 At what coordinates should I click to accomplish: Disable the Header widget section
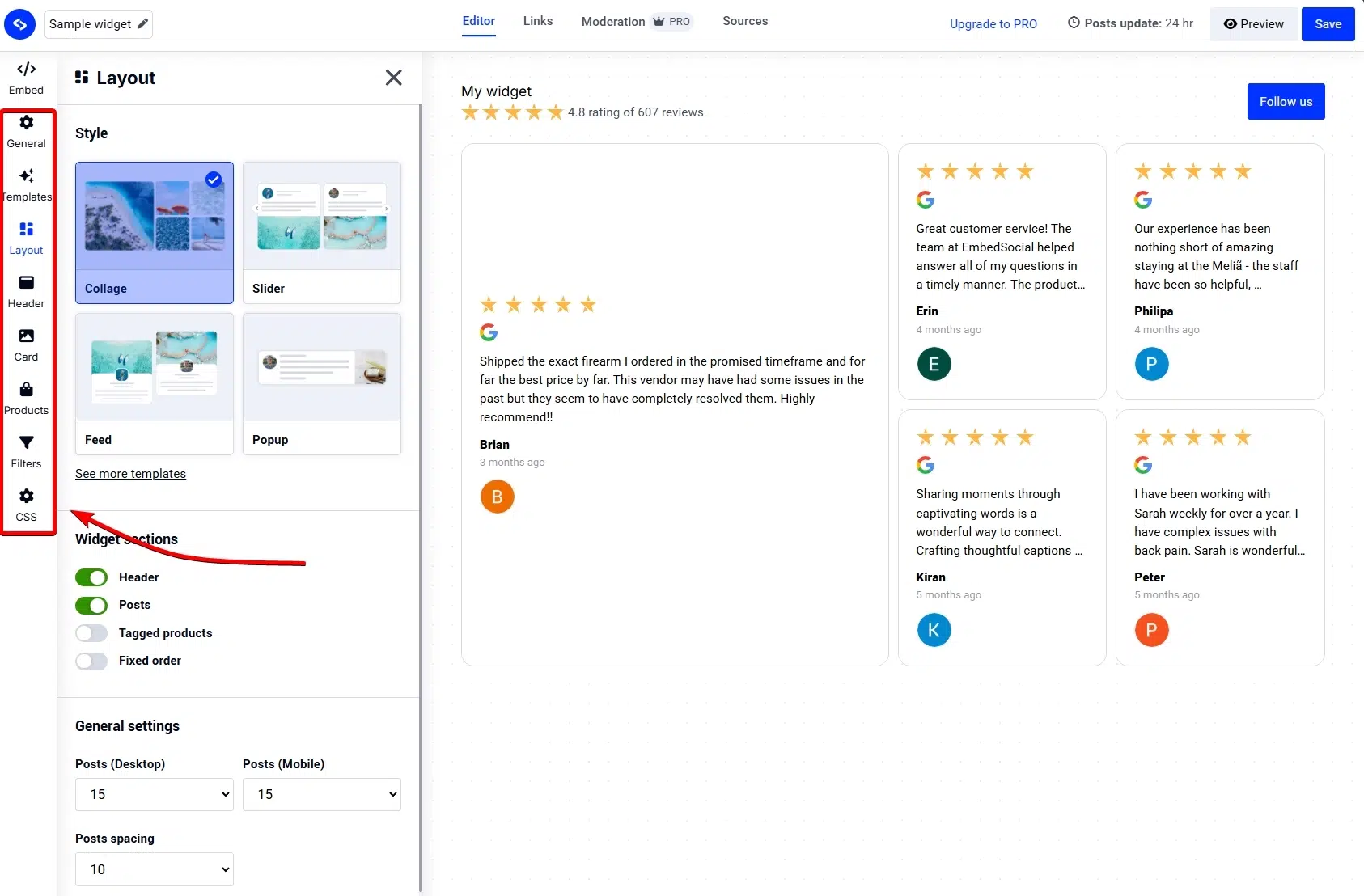coord(91,577)
